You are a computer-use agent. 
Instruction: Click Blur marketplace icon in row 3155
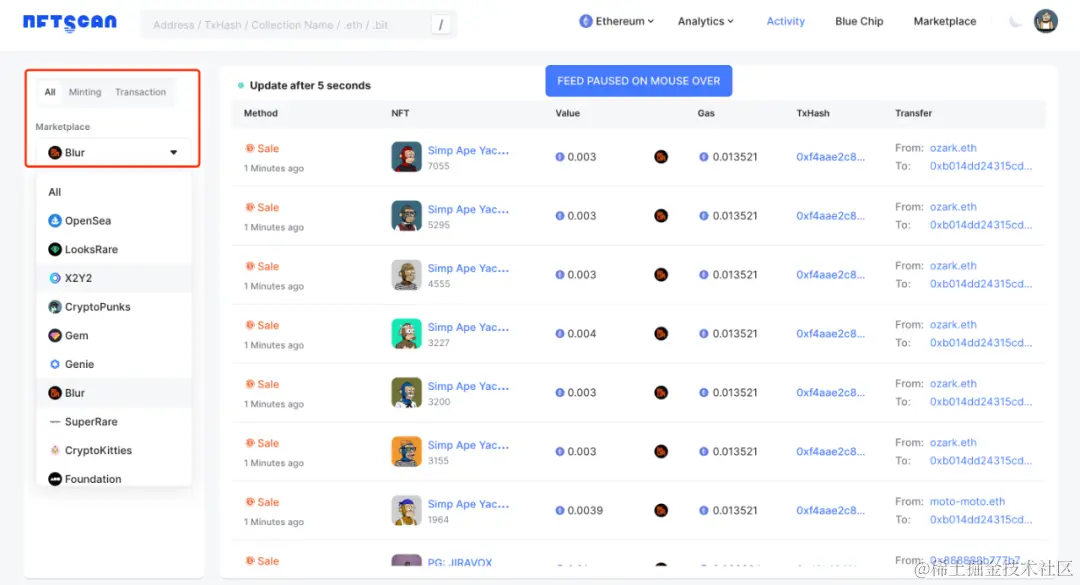661,451
